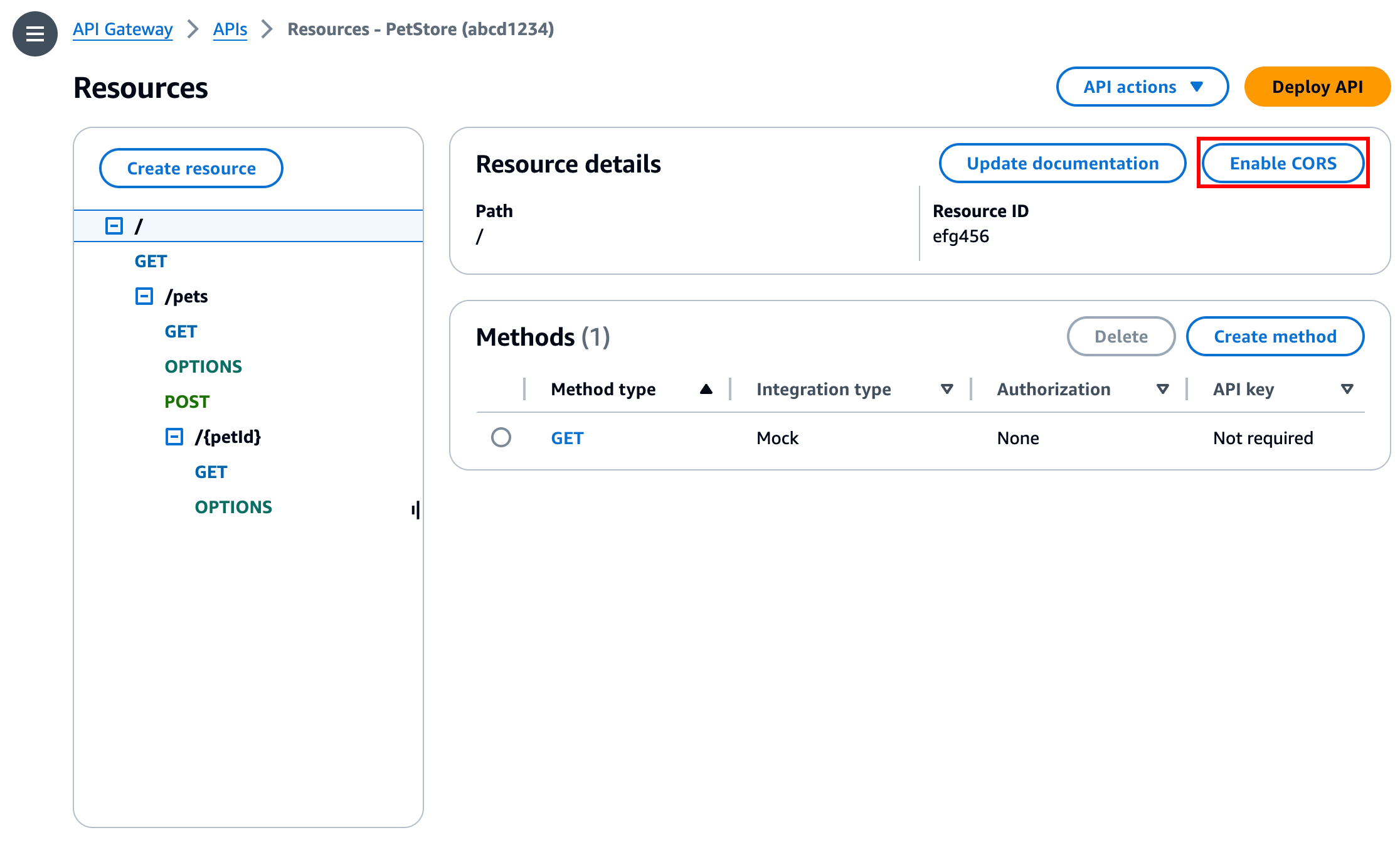Select the POST method under /pets
1400x867 pixels.
click(186, 401)
